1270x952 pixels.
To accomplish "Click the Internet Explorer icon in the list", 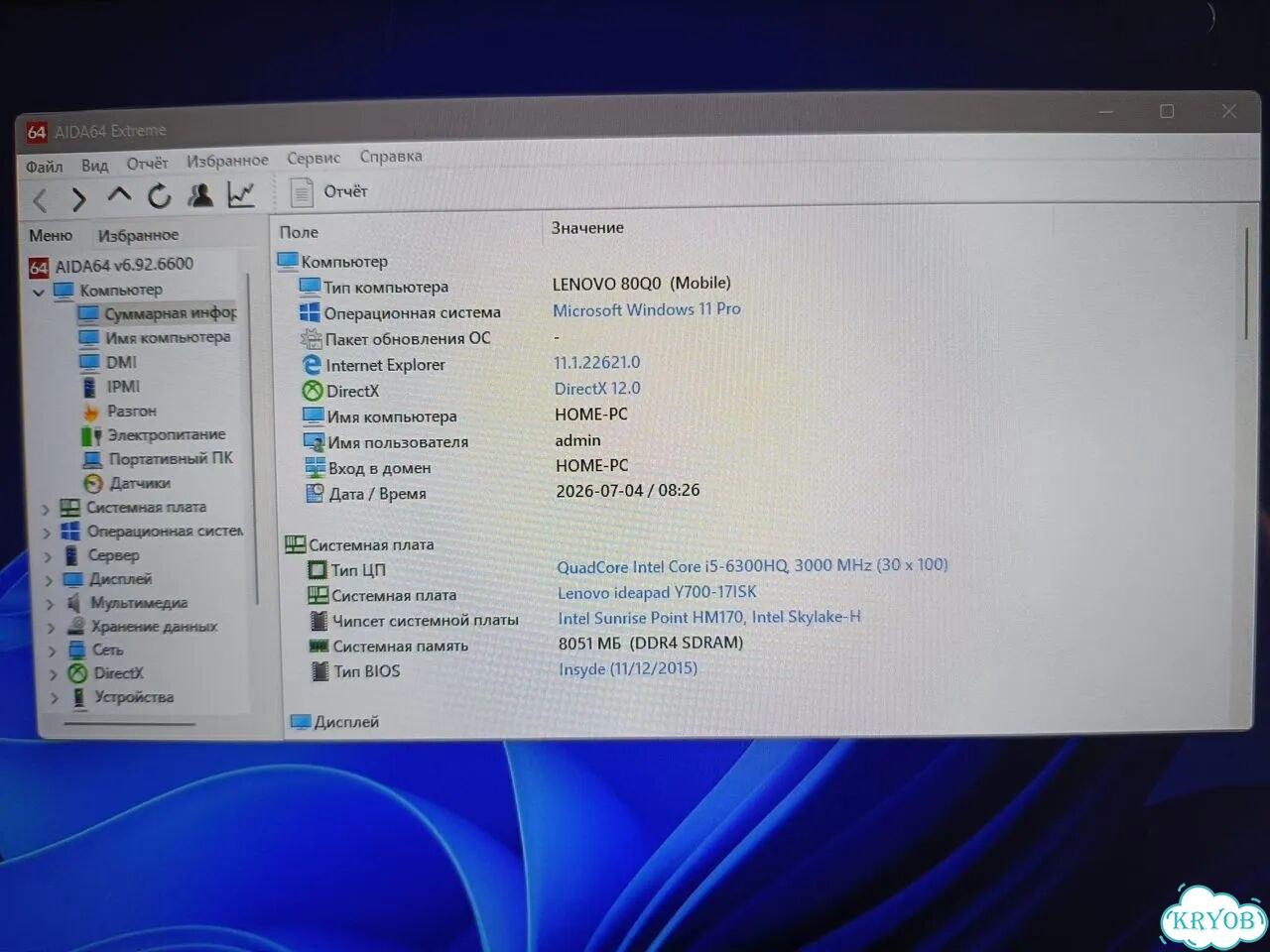I will click(x=312, y=365).
